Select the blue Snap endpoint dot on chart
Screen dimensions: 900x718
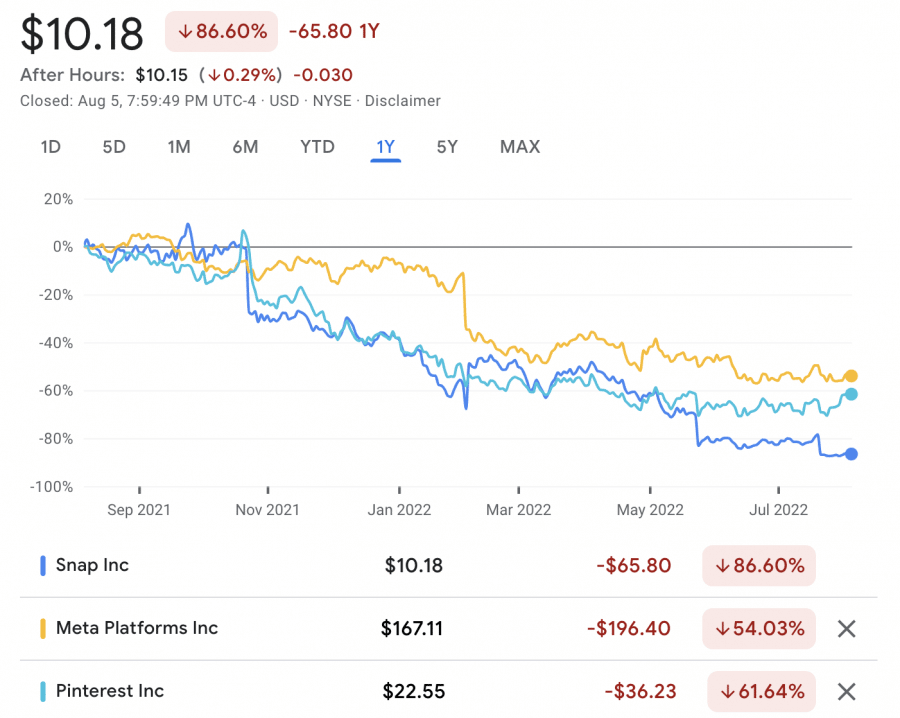point(851,455)
